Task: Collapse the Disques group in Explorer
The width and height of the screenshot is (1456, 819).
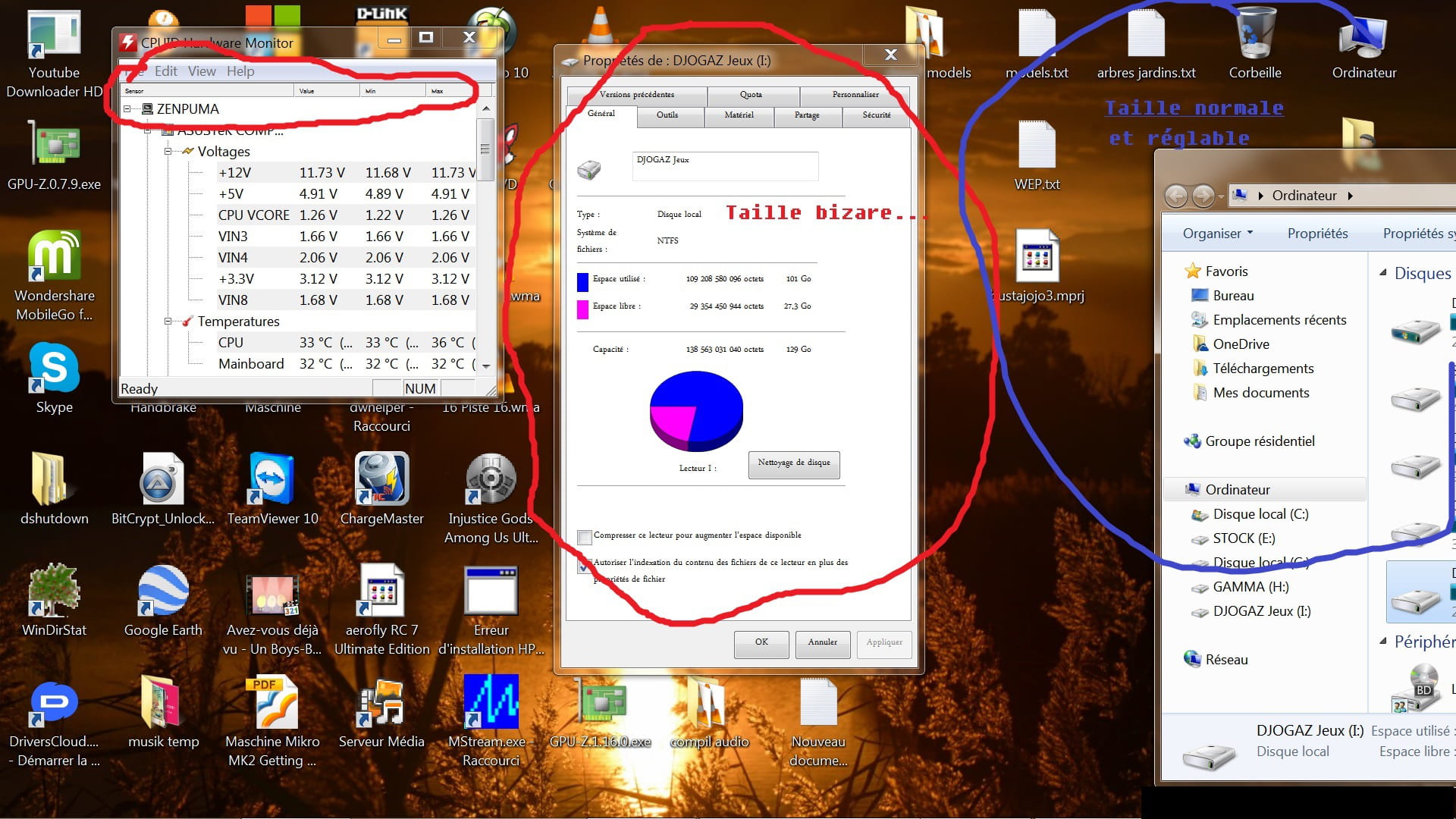Action: click(1382, 272)
